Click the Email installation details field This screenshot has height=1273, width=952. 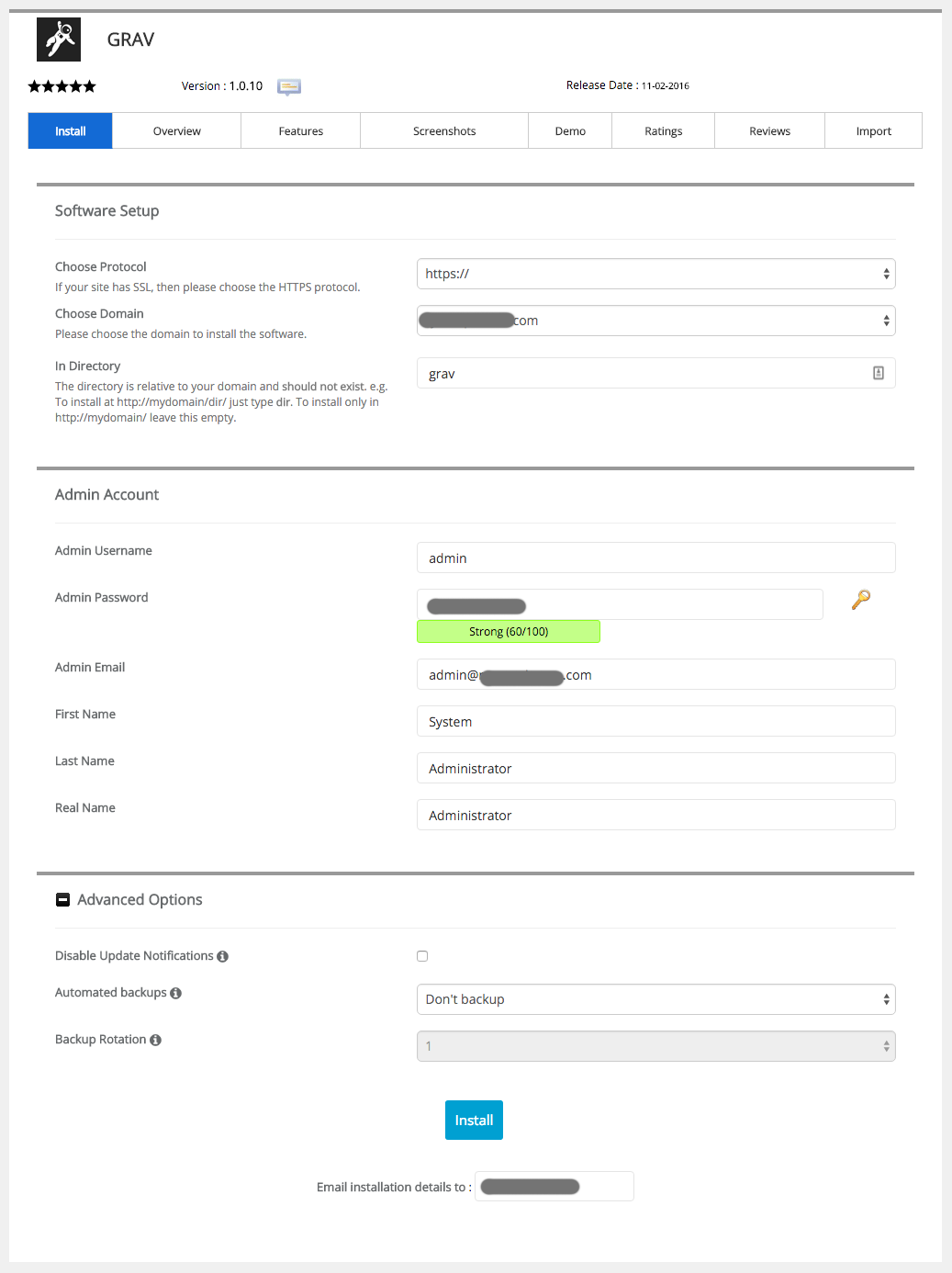(x=554, y=1187)
